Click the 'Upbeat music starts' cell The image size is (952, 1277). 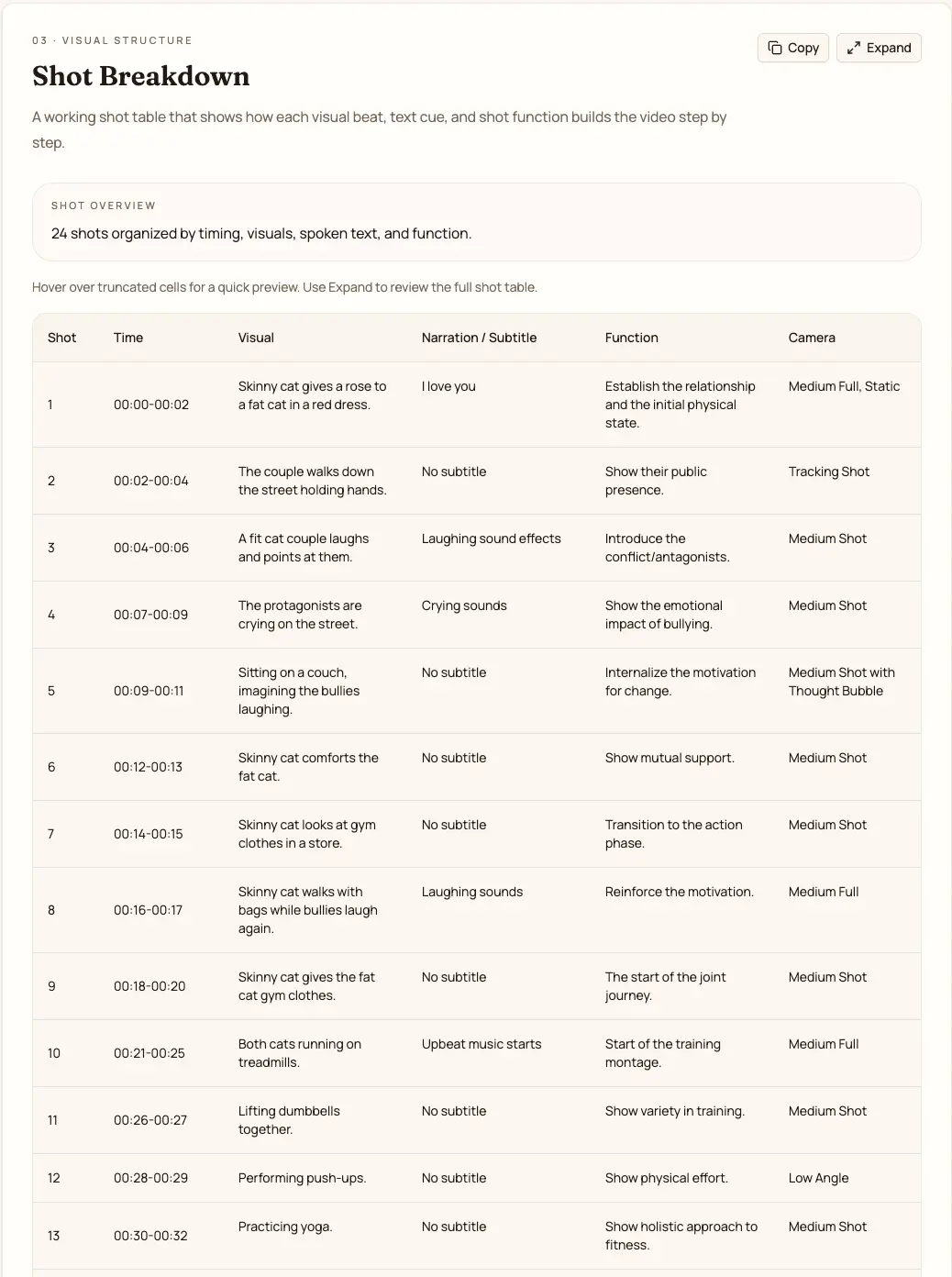click(x=482, y=1044)
